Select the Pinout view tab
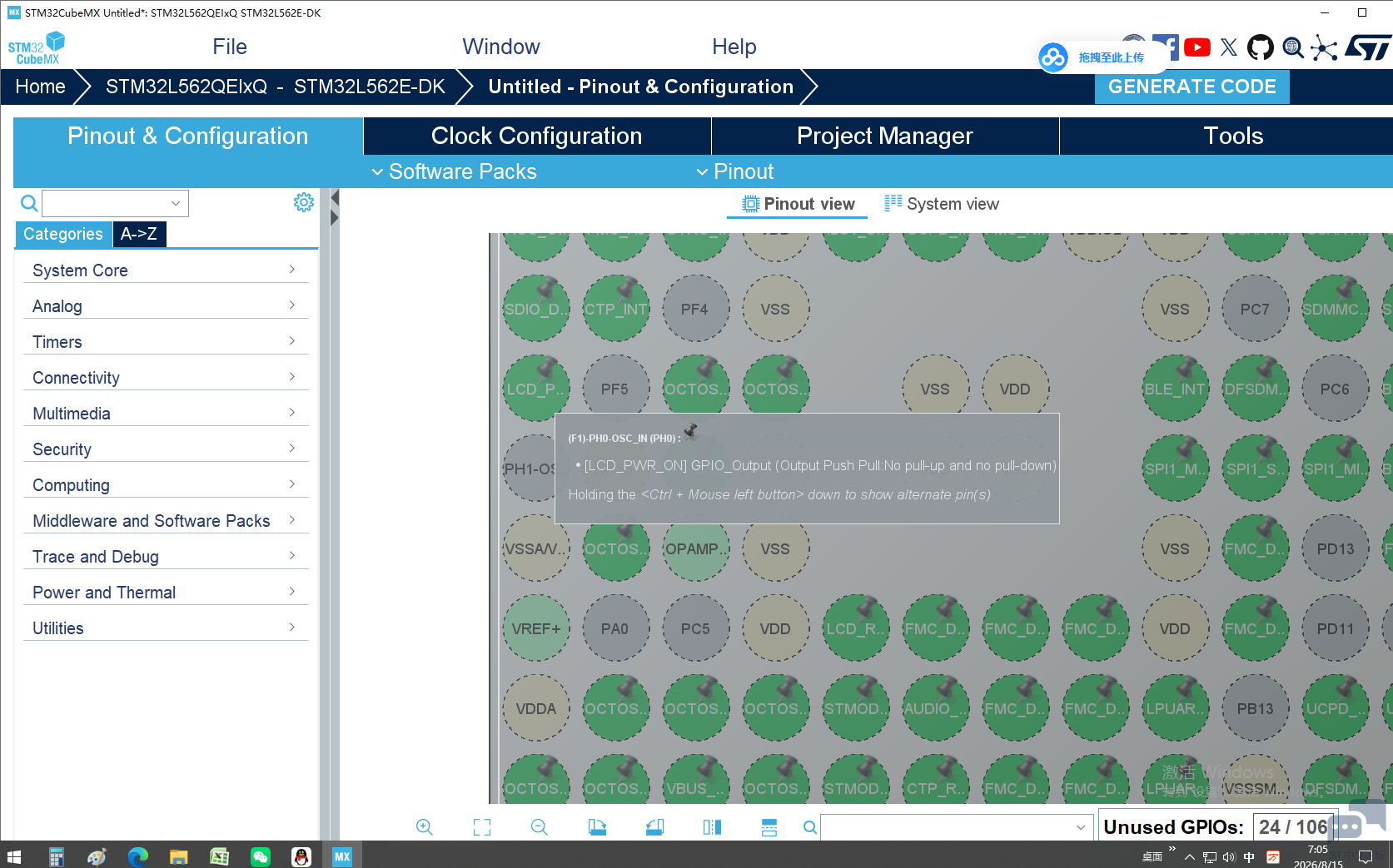Viewport: 1393px width, 868px height. (x=798, y=204)
